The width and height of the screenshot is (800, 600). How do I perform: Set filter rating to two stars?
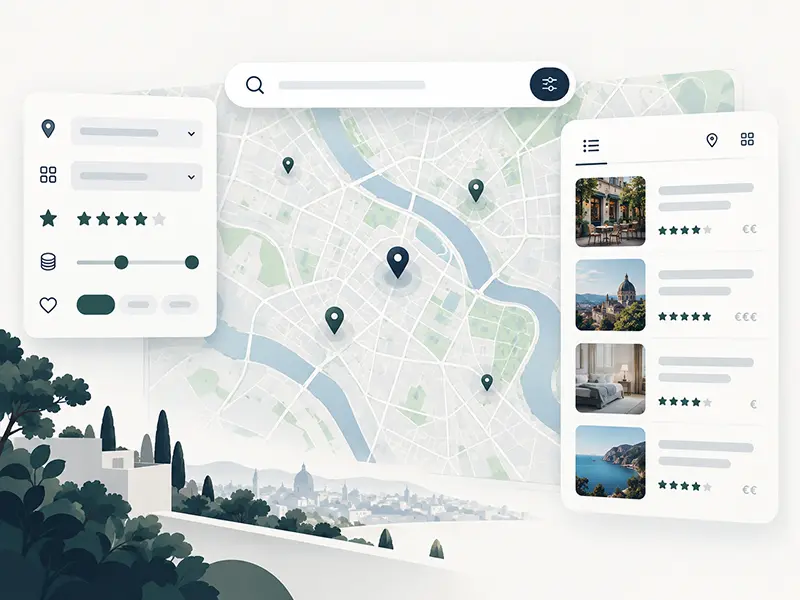click(103, 219)
